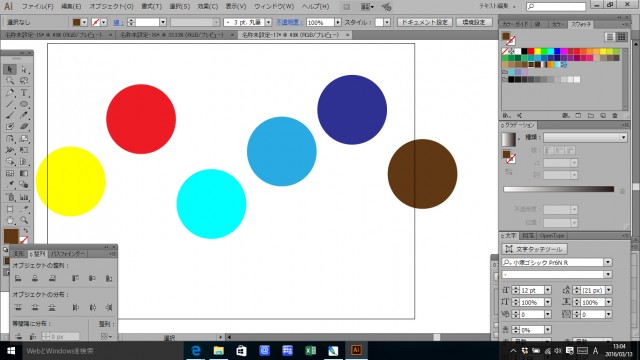Image resolution: width=640 pixels, height=360 pixels.
Task: Open font style dropdown below font name
Action: [x=608, y=275]
